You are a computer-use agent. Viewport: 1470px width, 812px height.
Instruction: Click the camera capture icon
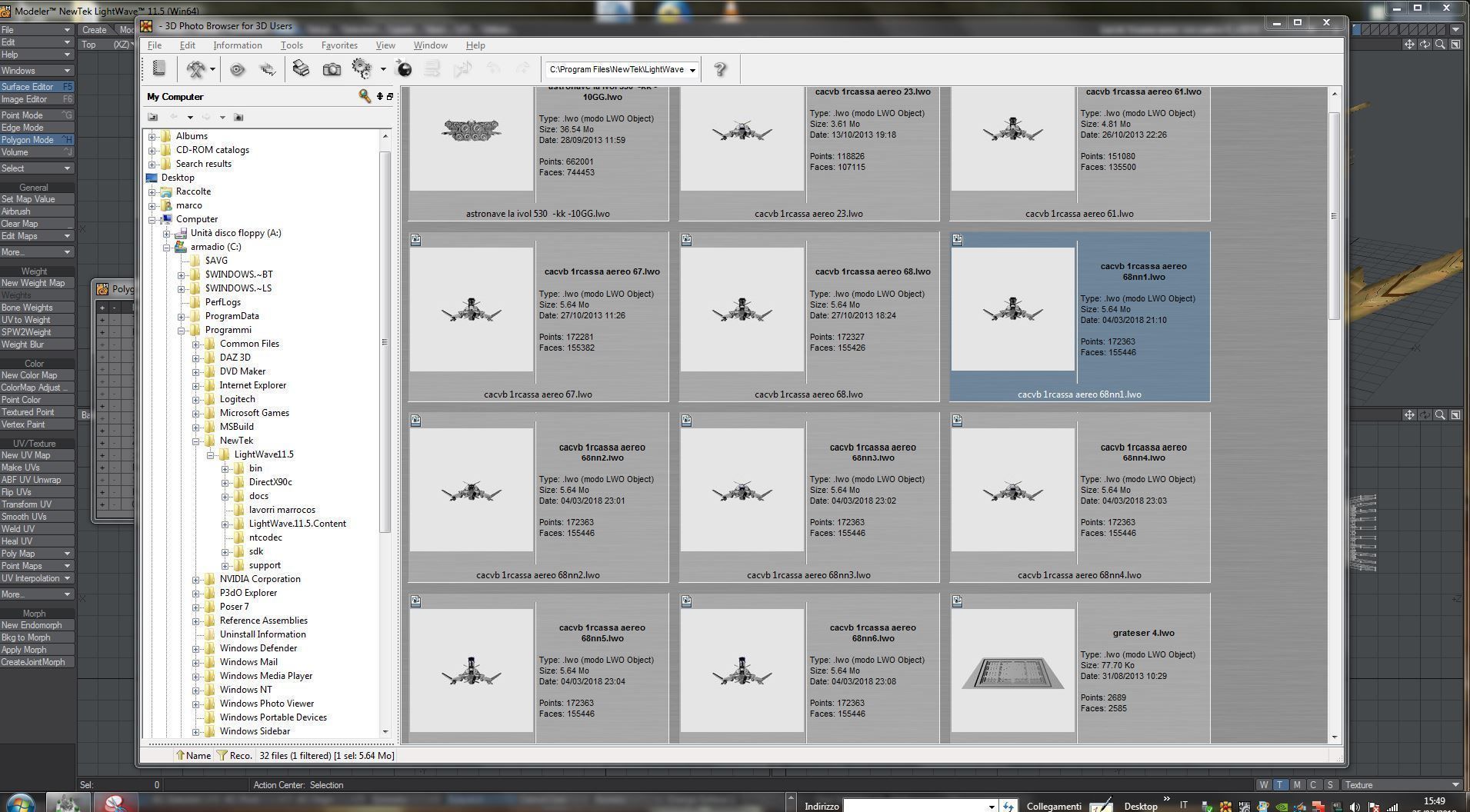click(332, 69)
